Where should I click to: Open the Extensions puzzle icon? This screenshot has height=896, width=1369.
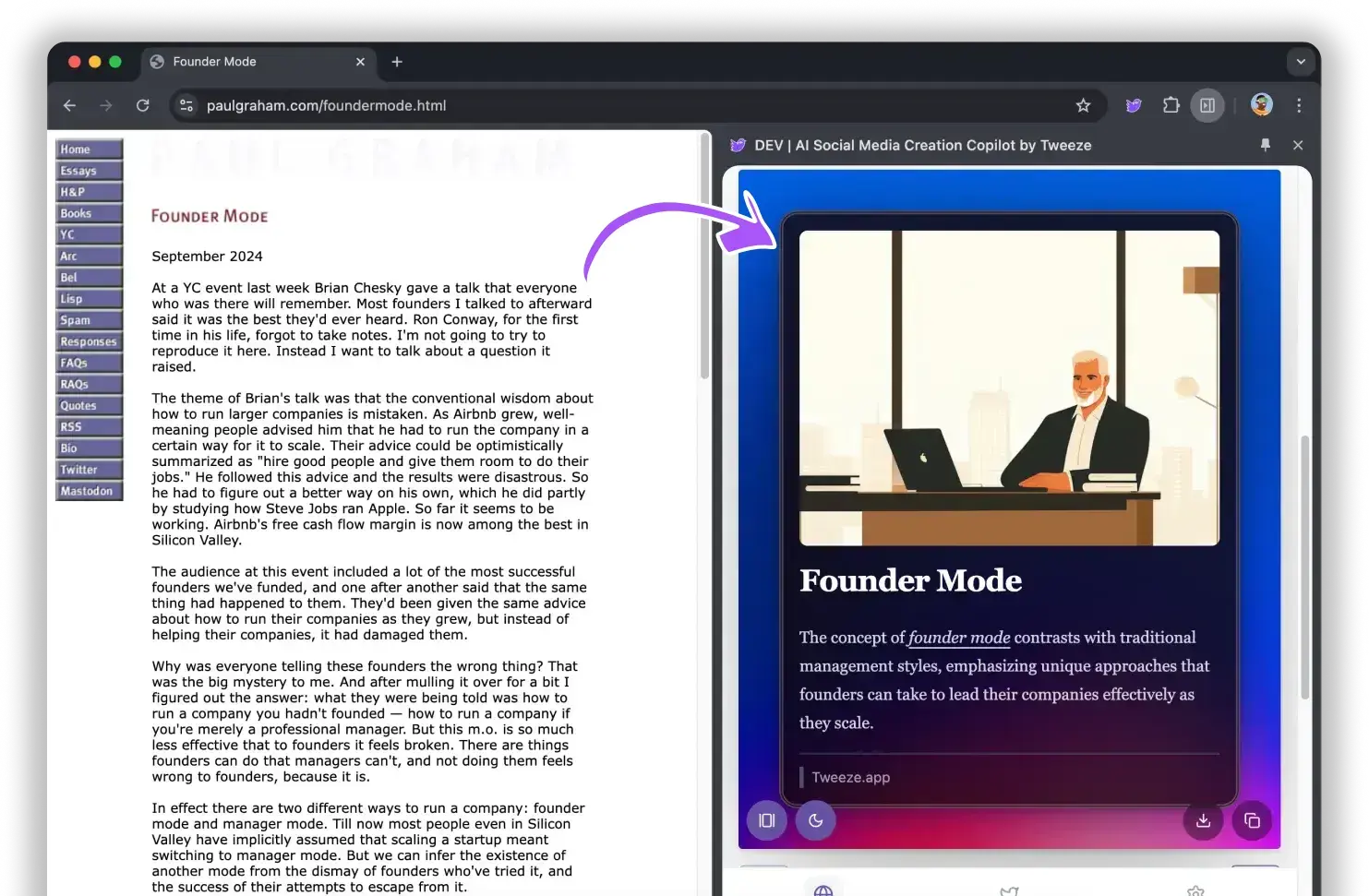click(1171, 105)
